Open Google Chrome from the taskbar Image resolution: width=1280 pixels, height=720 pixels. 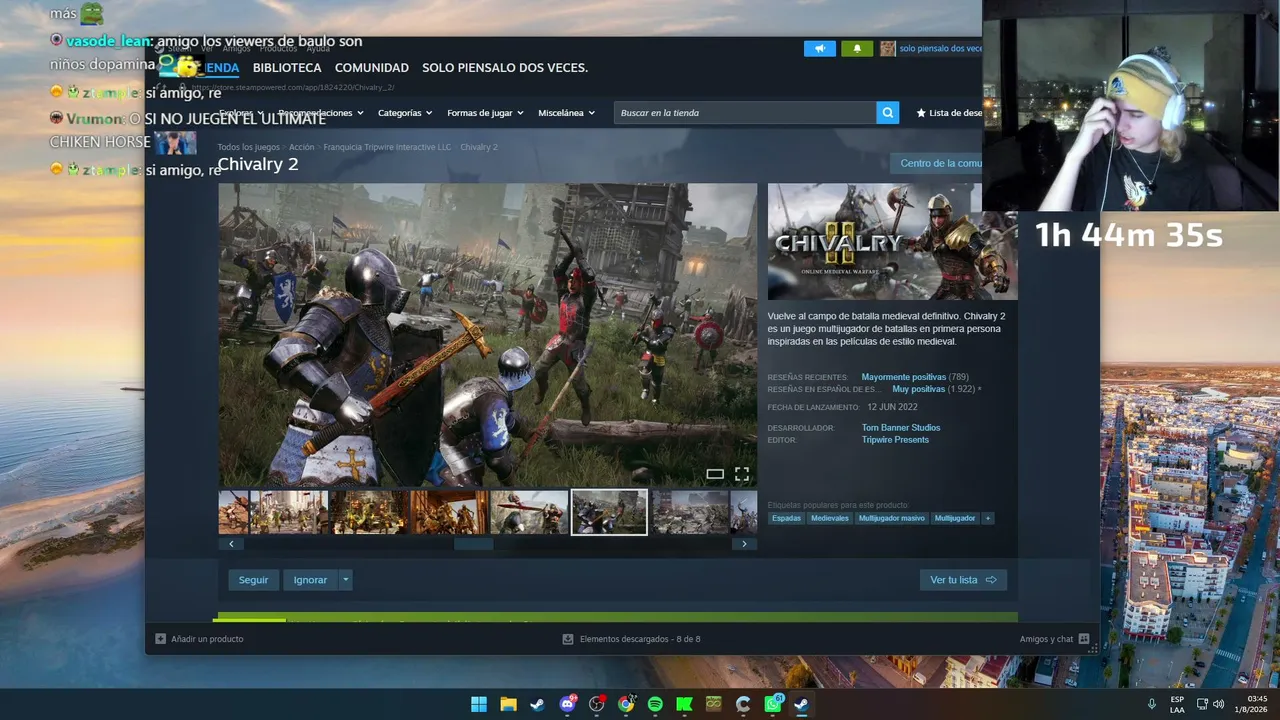(626, 704)
